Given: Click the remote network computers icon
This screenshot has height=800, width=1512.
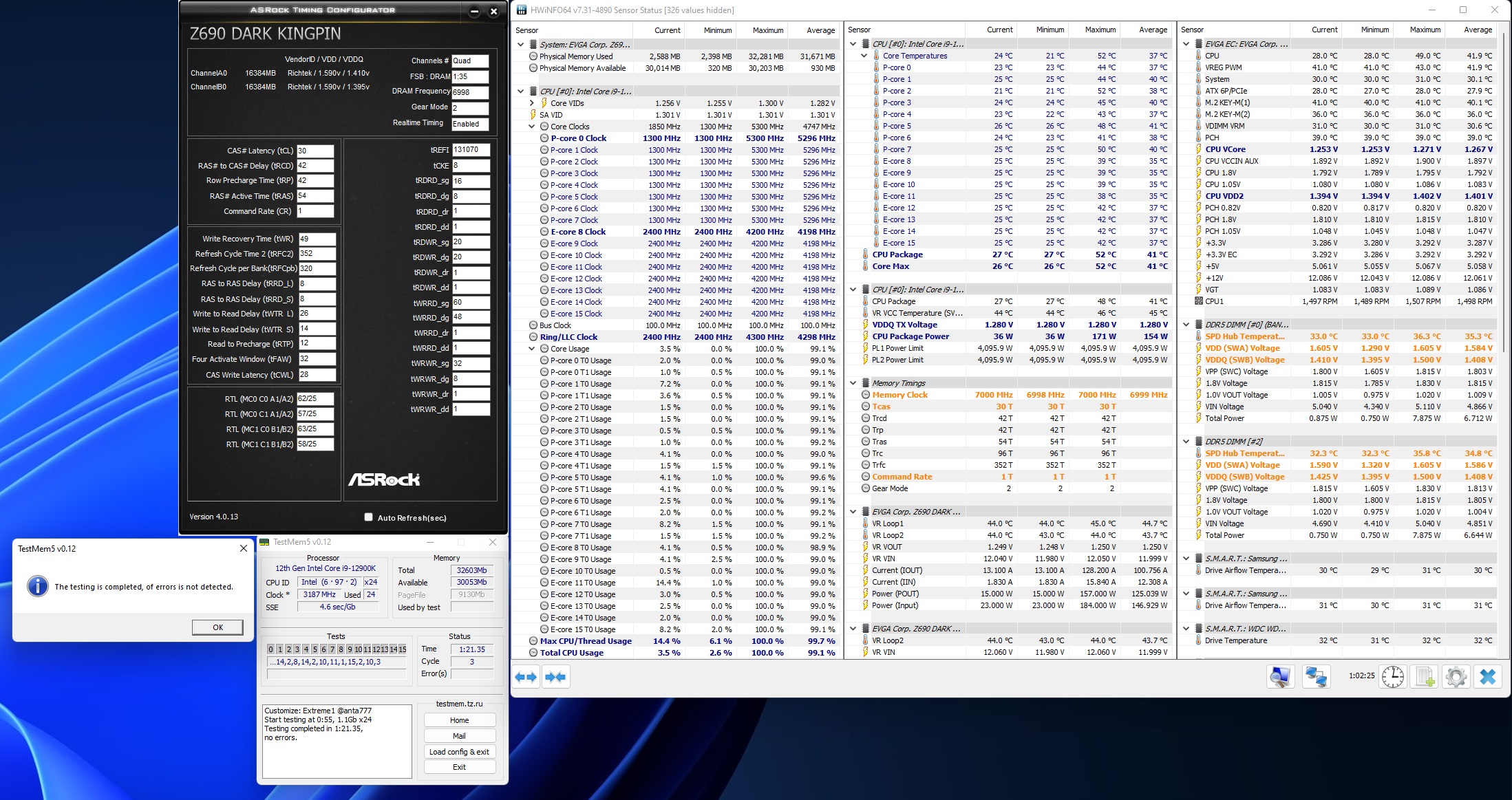Looking at the screenshot, I should [x=1317, y=677].
